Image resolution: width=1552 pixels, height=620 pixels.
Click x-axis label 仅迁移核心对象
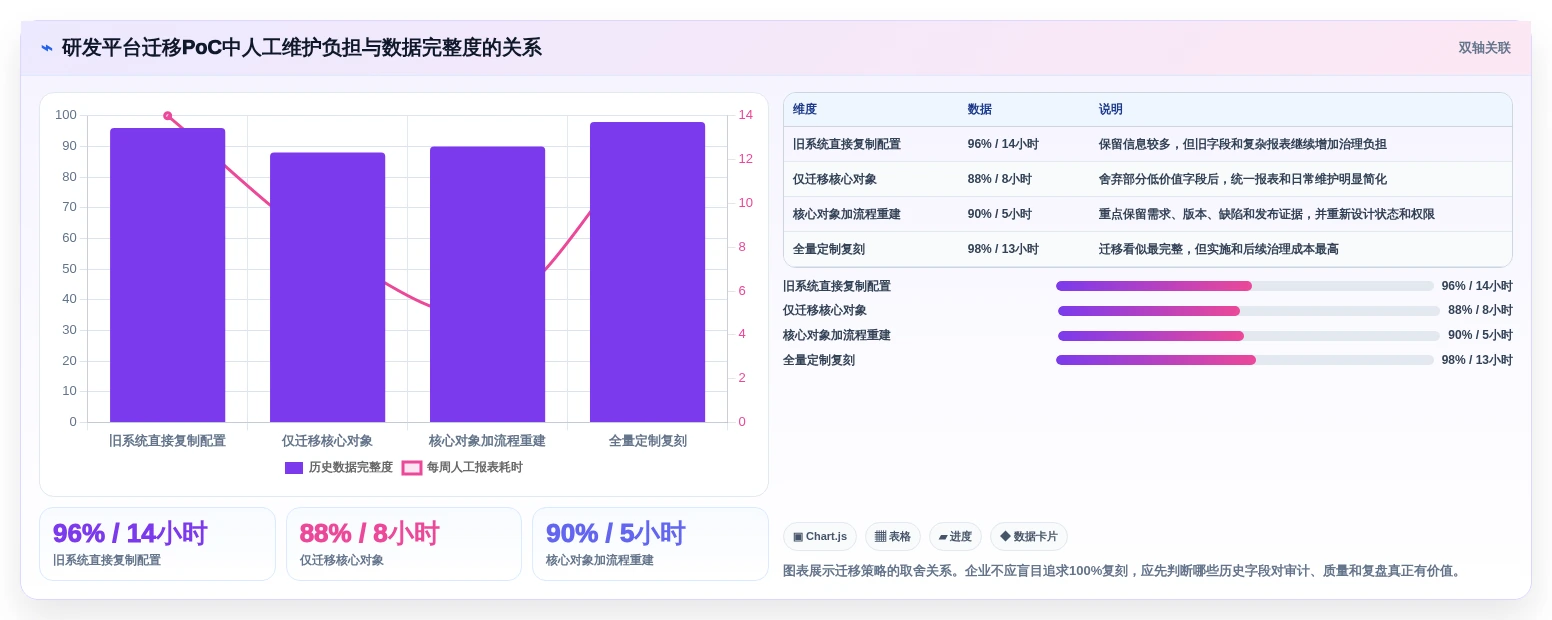tap(328, 441)
